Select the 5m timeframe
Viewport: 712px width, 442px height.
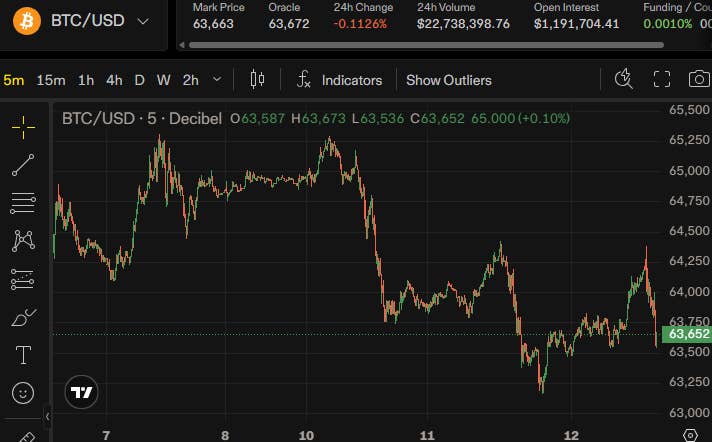click(14, 80)
